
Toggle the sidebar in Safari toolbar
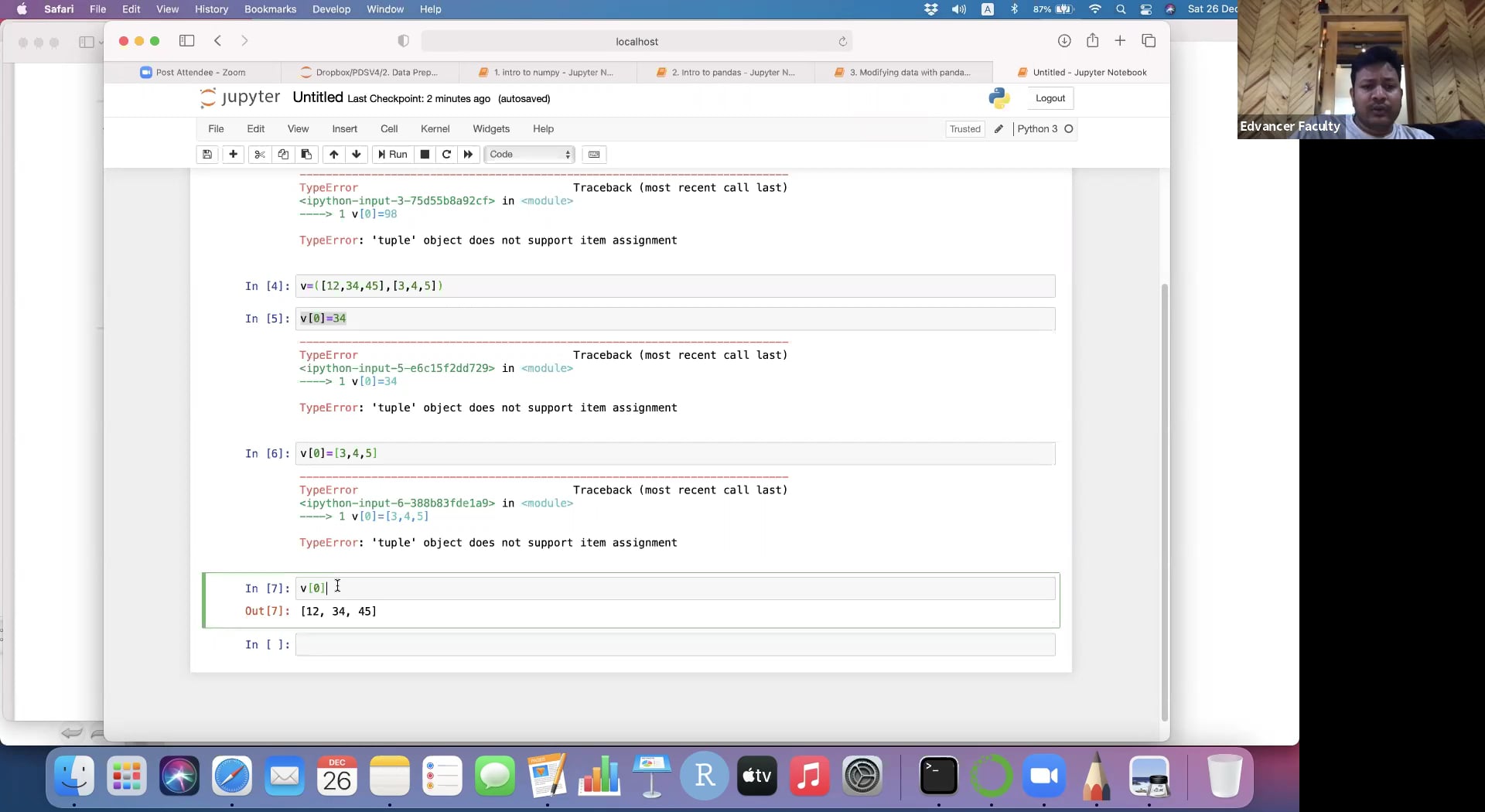pos(186,41)
